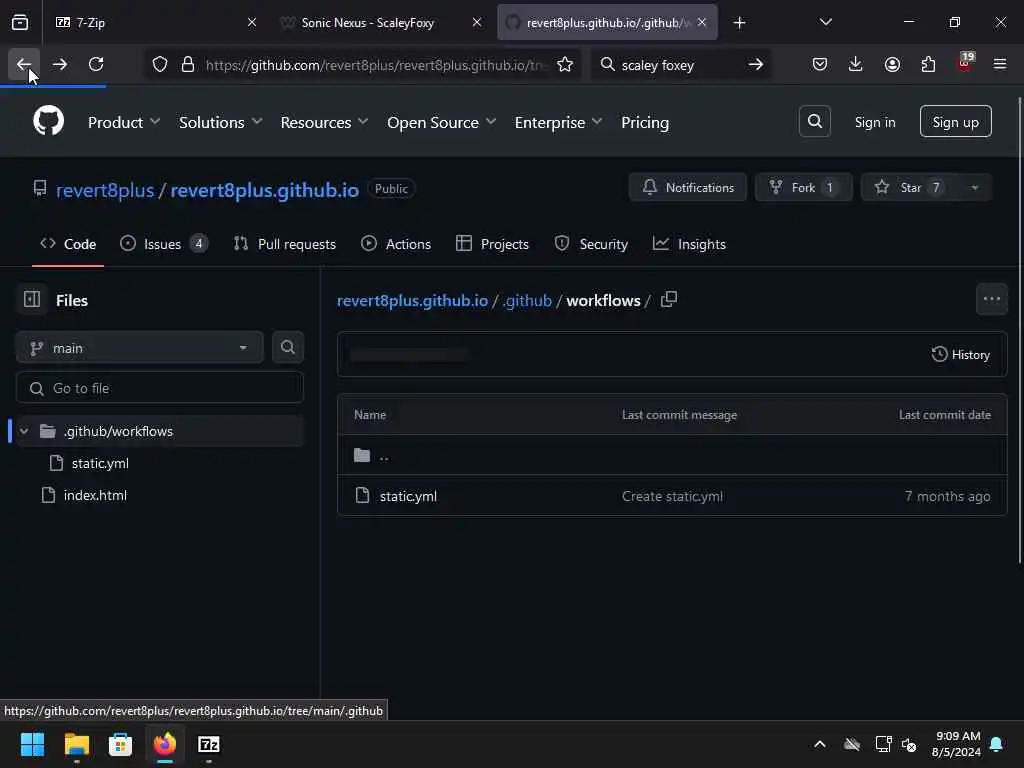
Task: Collapse the .github/workflows tree folder
Action: pyautogui.click(x=24, y=431)
